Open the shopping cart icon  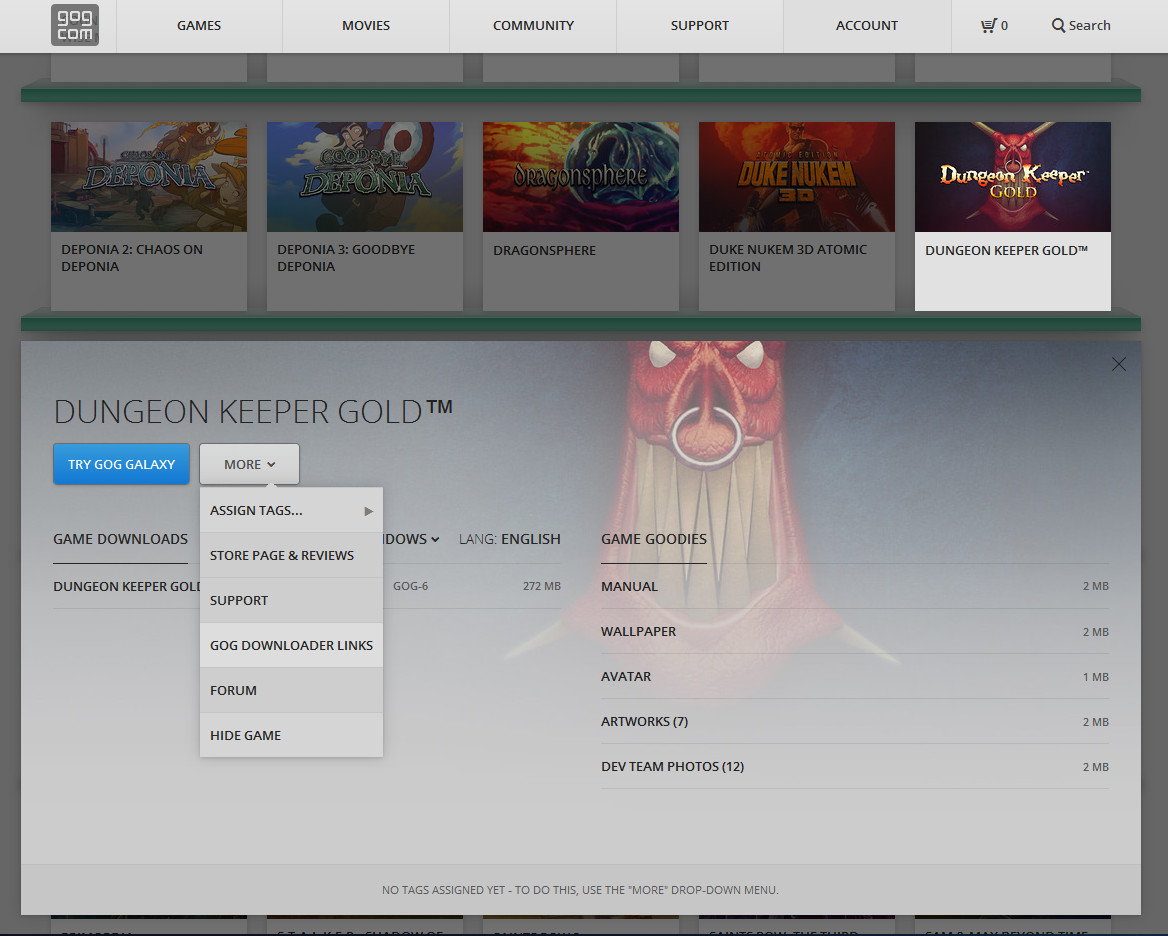988,25
